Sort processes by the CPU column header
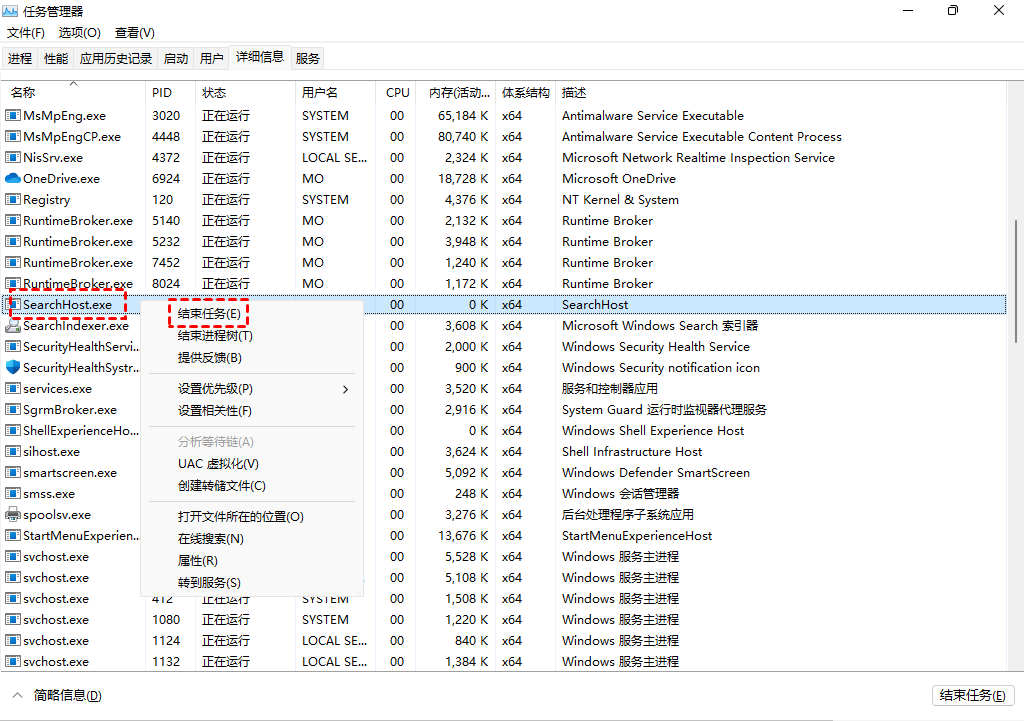 click(x=397, y=92)
